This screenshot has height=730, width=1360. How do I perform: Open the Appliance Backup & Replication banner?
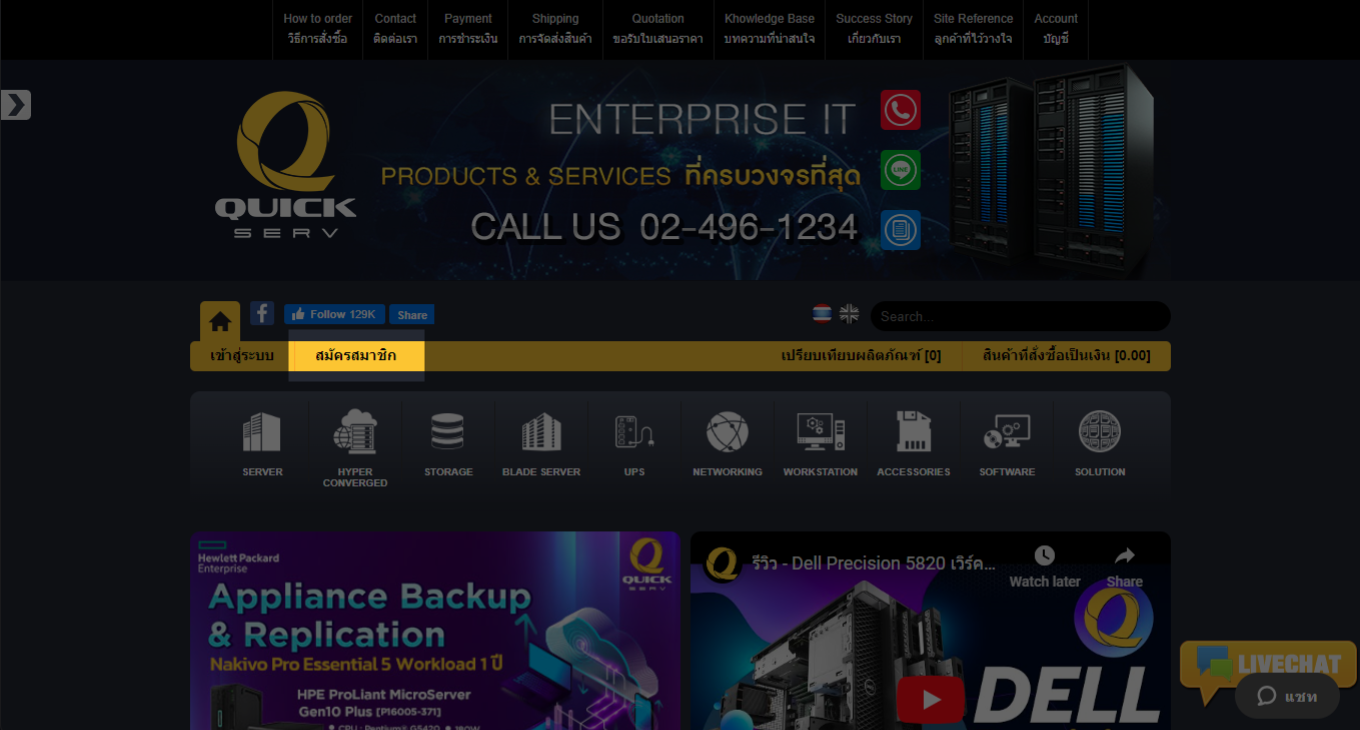tap(435, 631)
